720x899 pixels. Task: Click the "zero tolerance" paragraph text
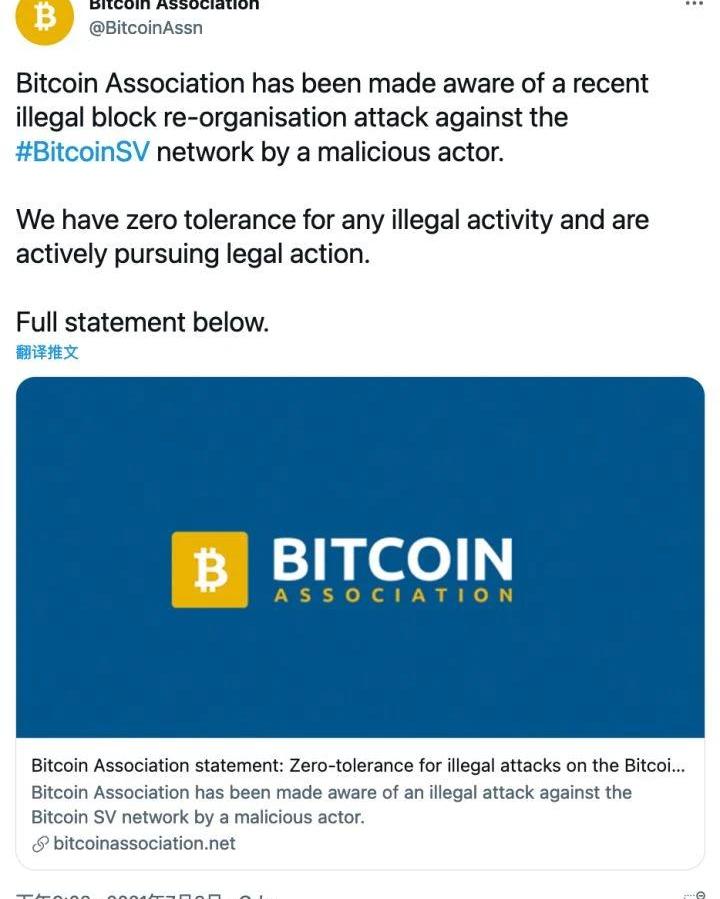click(x=332, y=236)
